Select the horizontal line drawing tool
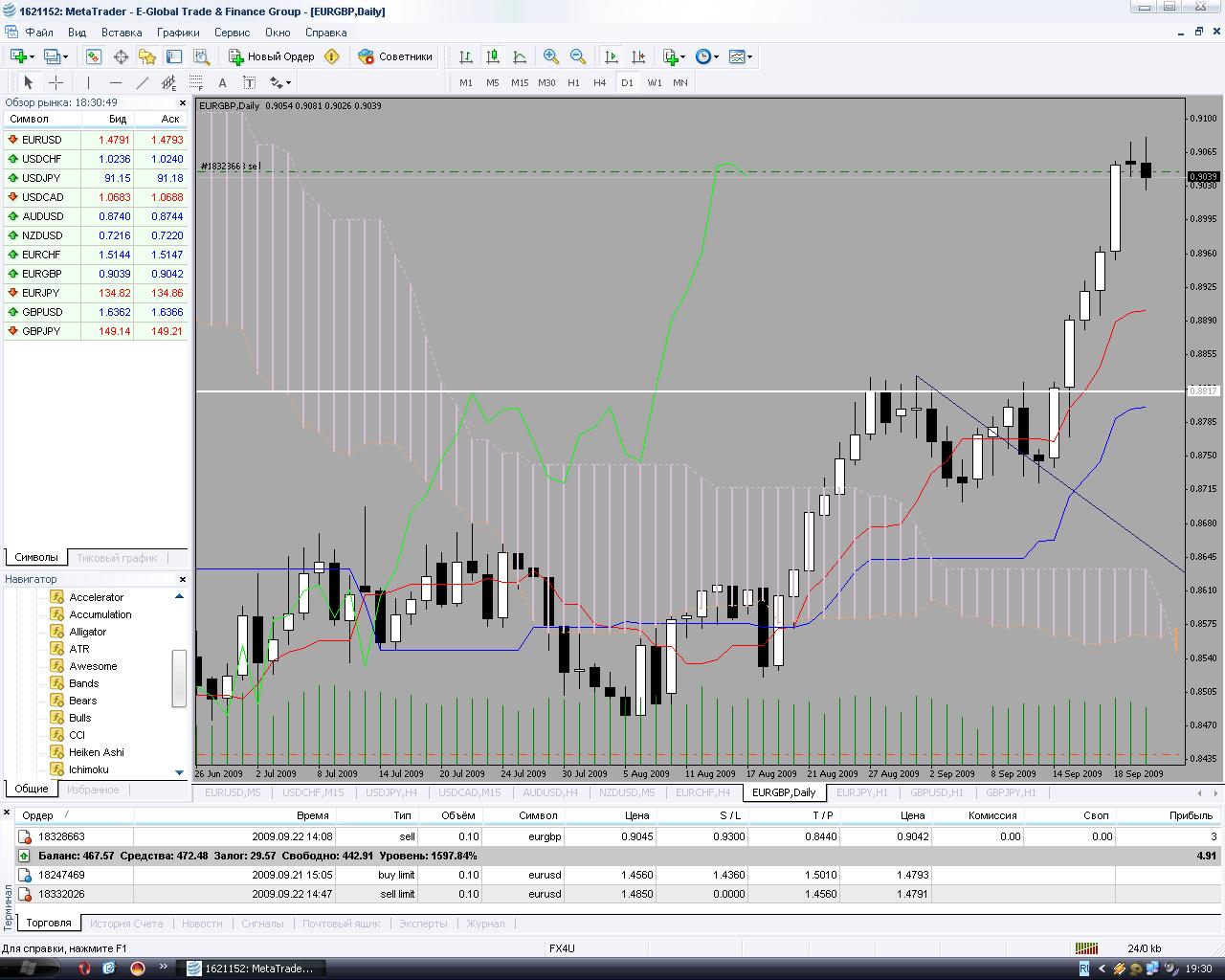 point(115,82)
